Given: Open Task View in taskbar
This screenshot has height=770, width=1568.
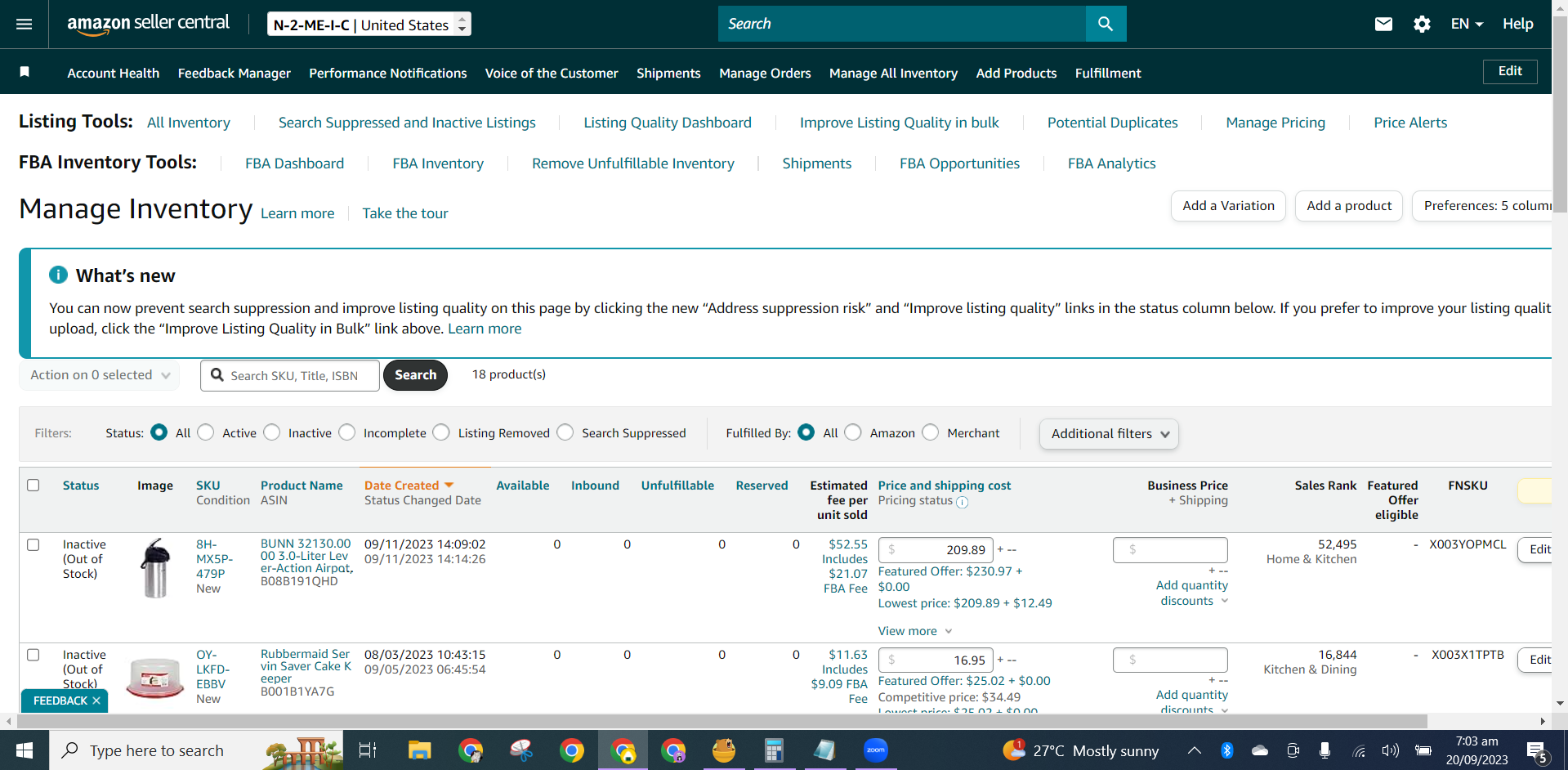Looking at the screenshot, I should coord(368,750).
